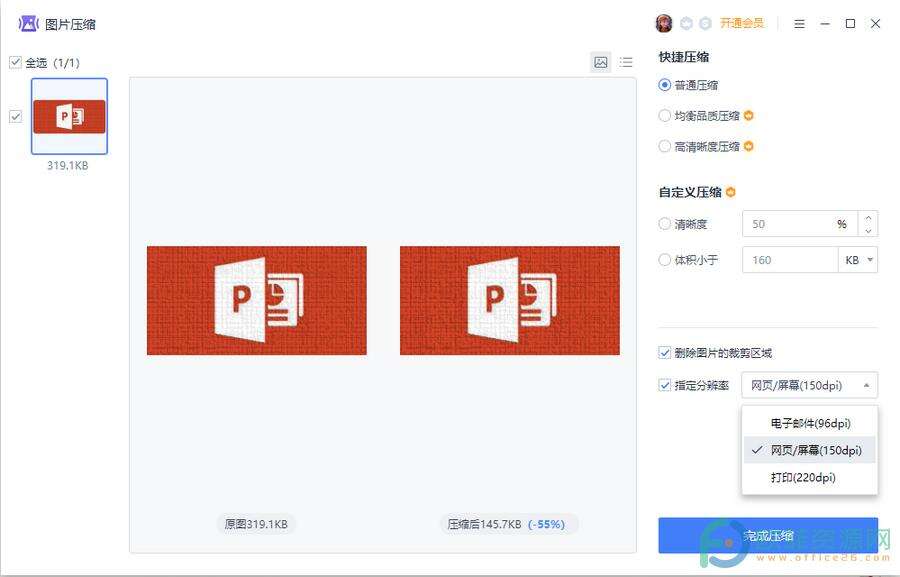
Task: Uncheck the 319.1KB image checkbox
Action: coord(15,116)
